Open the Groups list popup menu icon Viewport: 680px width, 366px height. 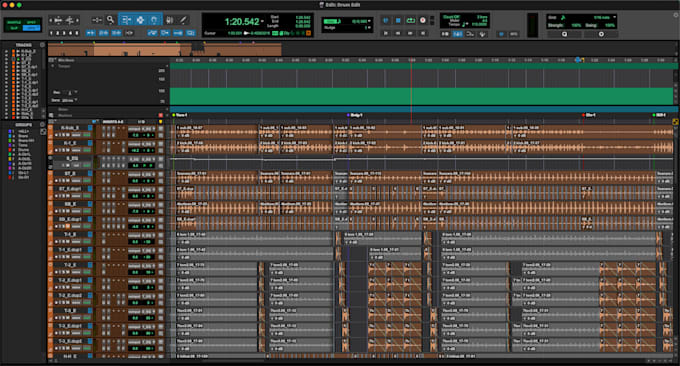point(42,124)
